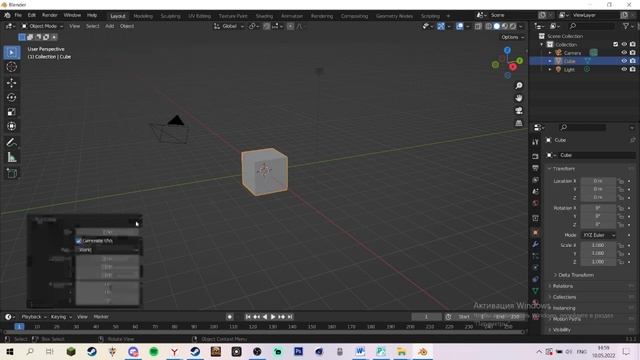
Task: Open the Output properties tab
Action: coord(536,168)
